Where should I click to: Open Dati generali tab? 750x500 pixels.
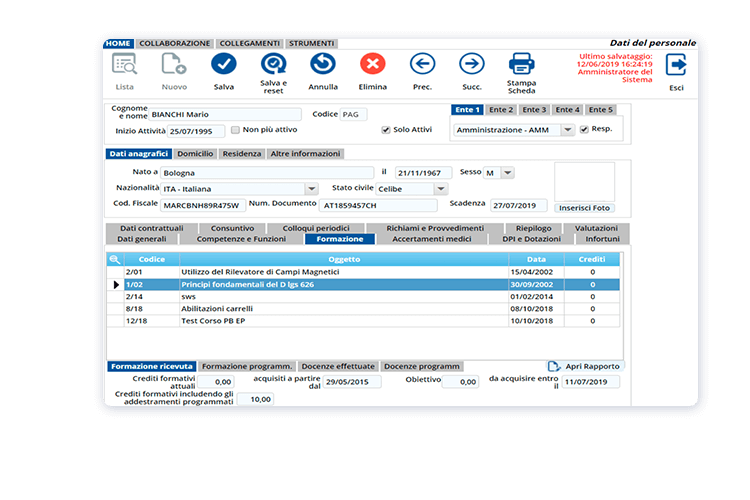point(142,239)
